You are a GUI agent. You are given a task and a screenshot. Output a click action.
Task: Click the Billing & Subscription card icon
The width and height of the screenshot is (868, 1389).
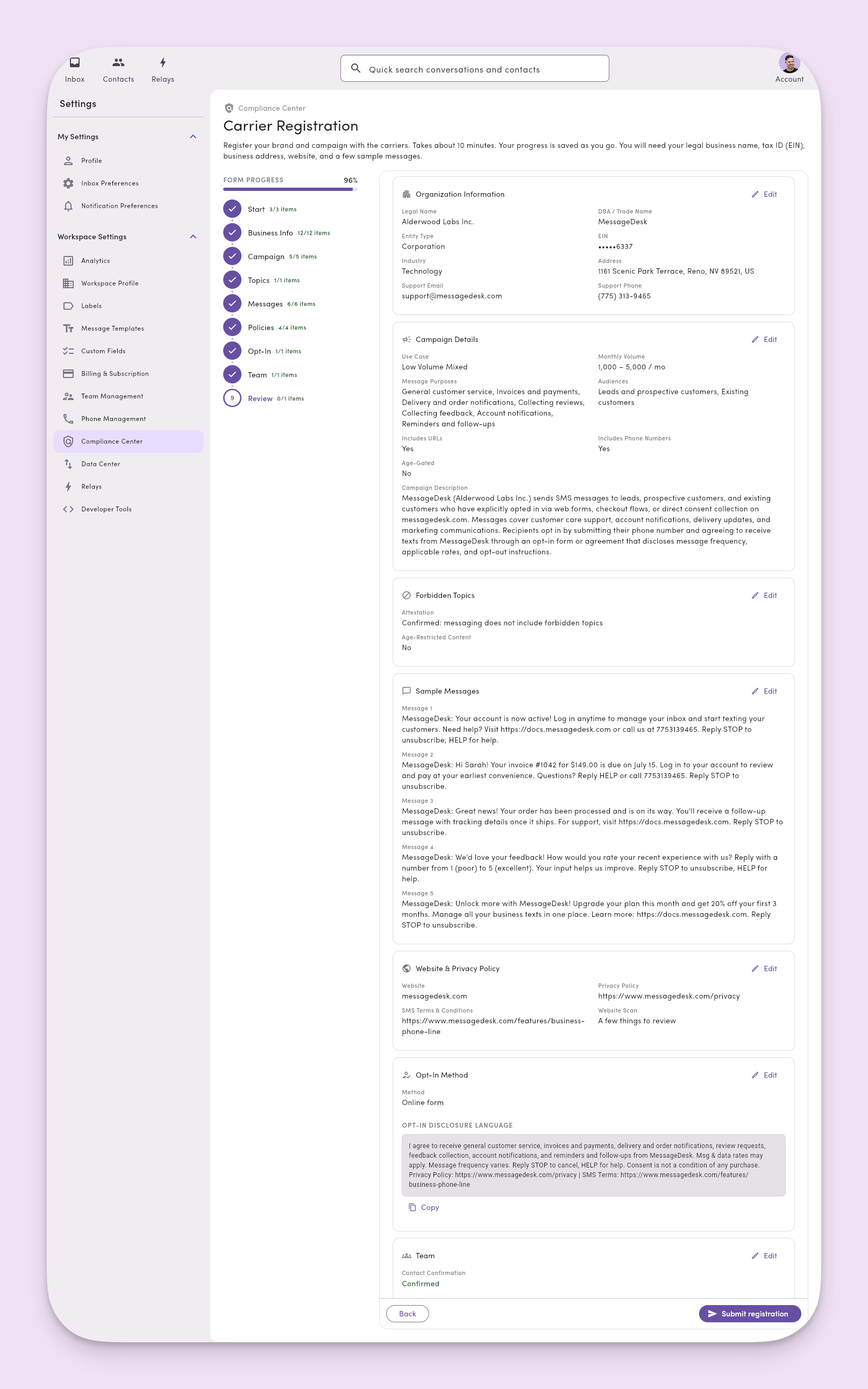68,374
